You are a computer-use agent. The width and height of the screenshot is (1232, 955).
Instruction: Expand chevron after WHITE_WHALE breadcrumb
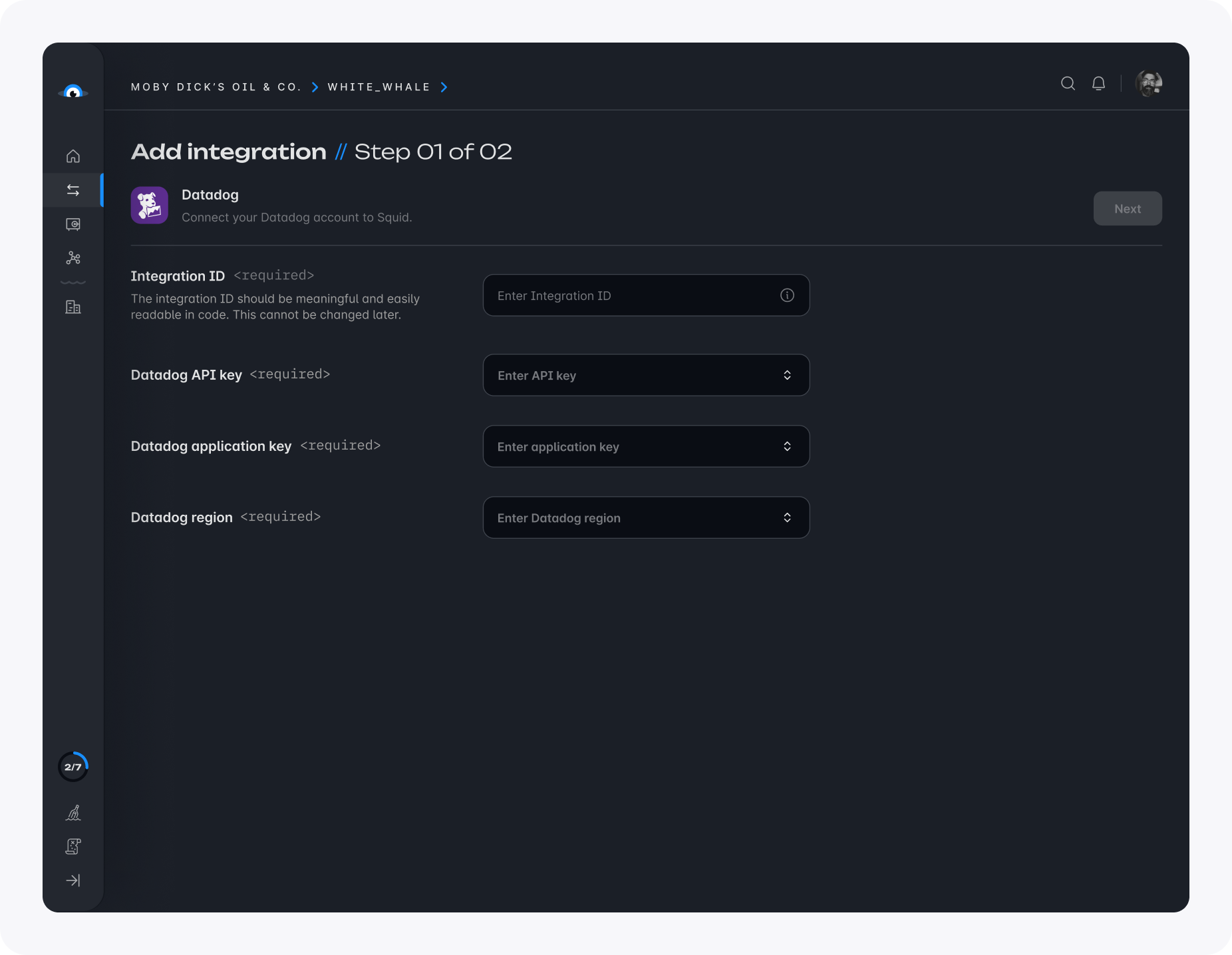coord(444,87)
